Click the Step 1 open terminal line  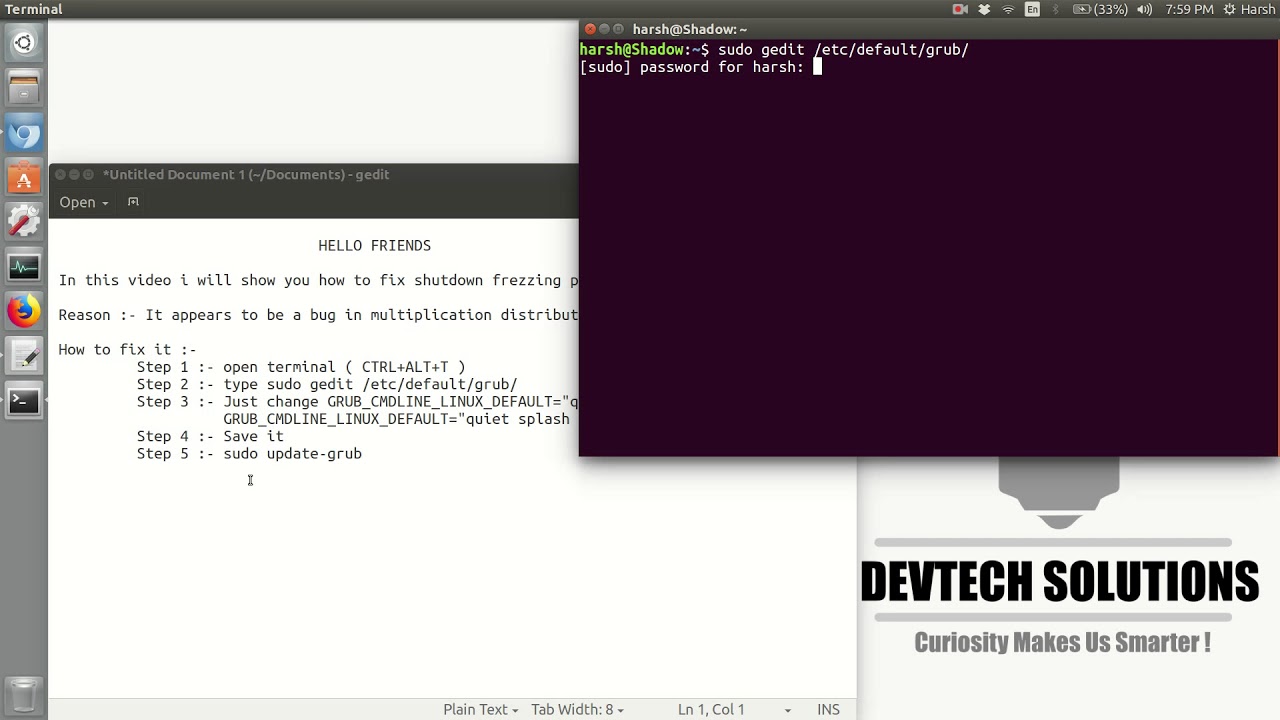coord(301,367)
